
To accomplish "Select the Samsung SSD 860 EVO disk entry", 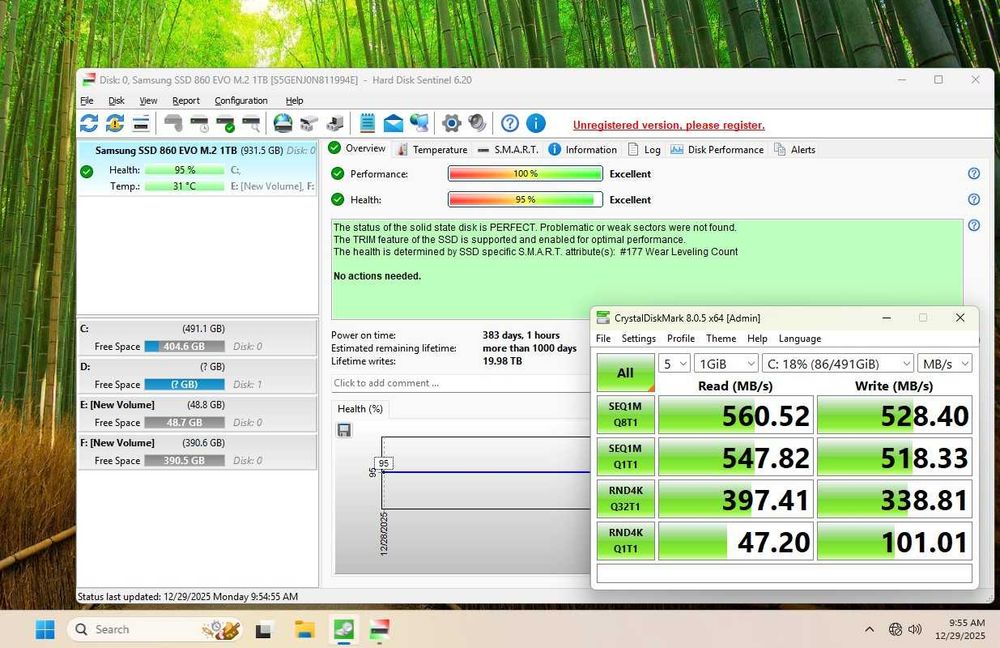I will point(197,168).
